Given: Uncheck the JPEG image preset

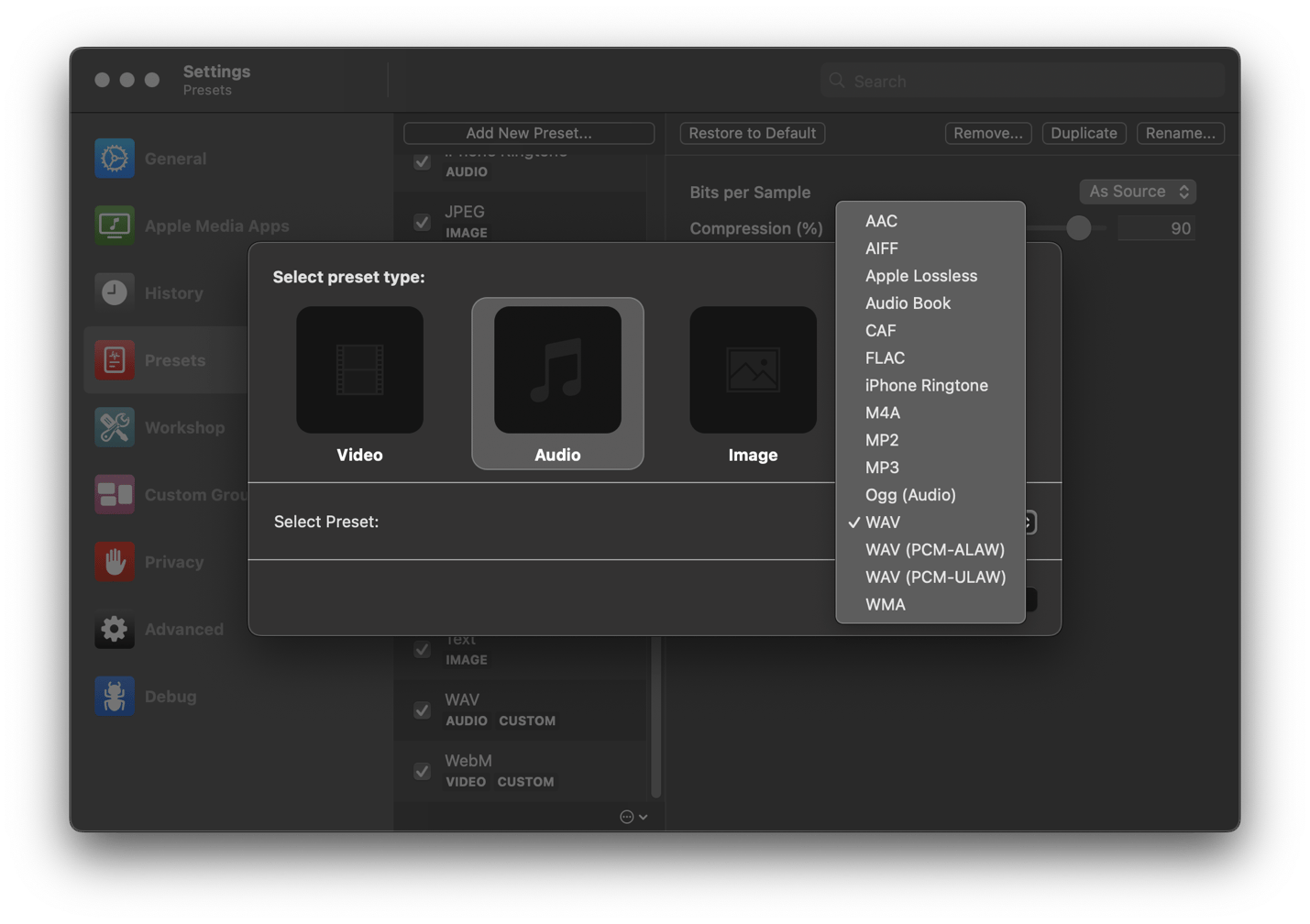Looking at the screenshot, I should point(421,222).
